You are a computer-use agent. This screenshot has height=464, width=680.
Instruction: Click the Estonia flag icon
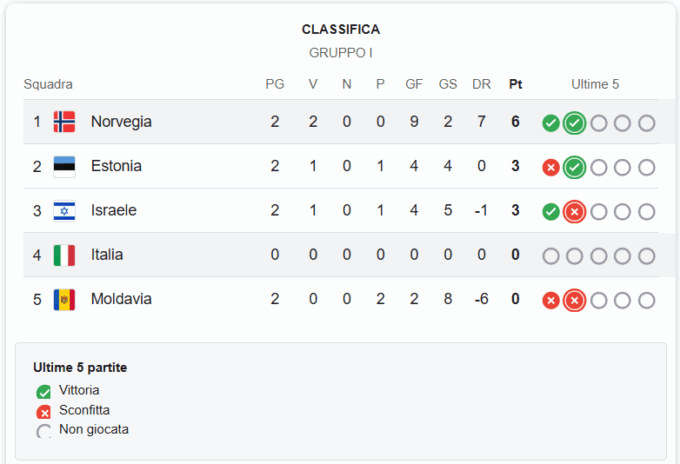[x=64, y=167]
